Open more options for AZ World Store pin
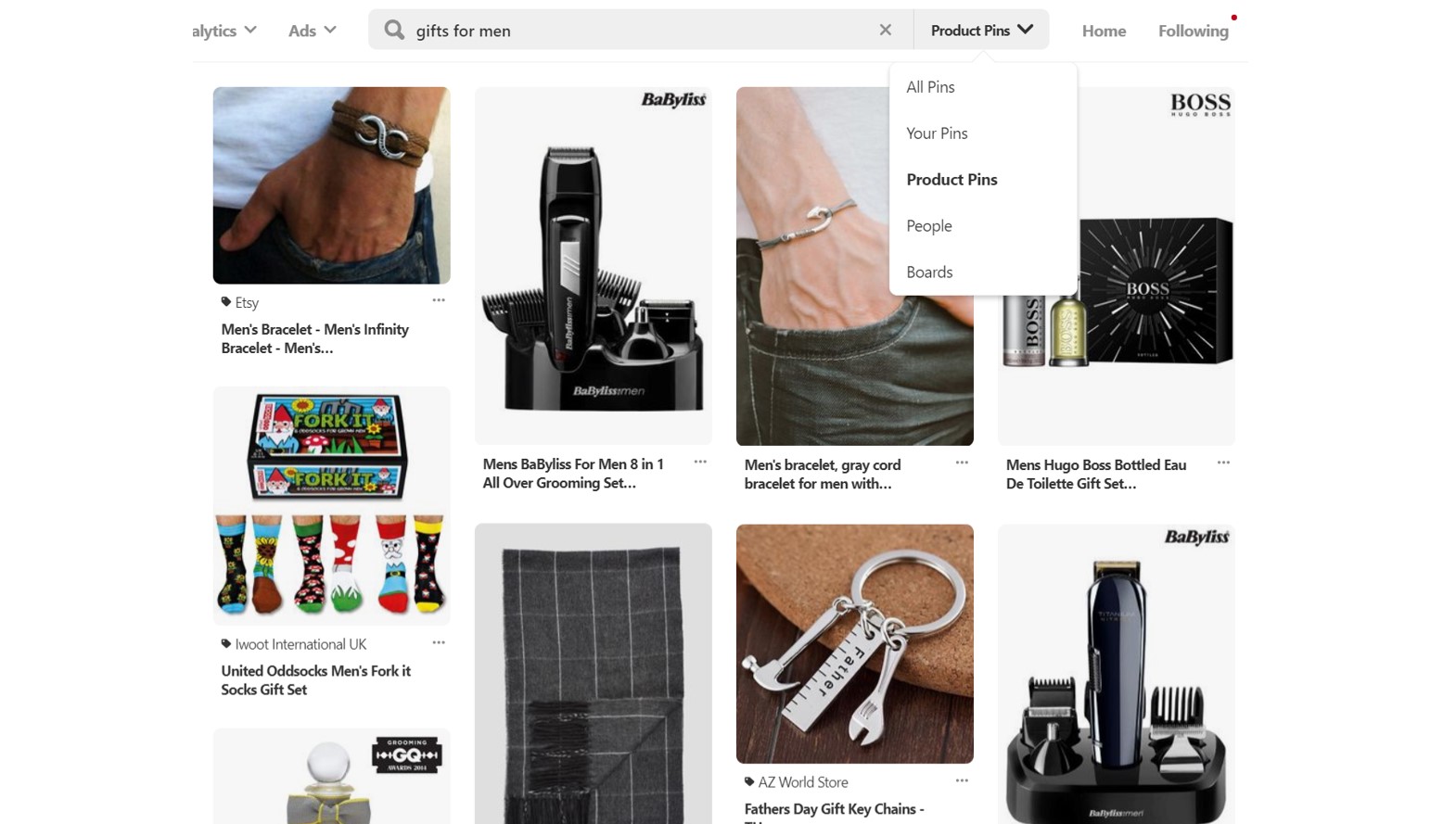The width and height of the screenshot is (1456, 824). click(962, 780)
